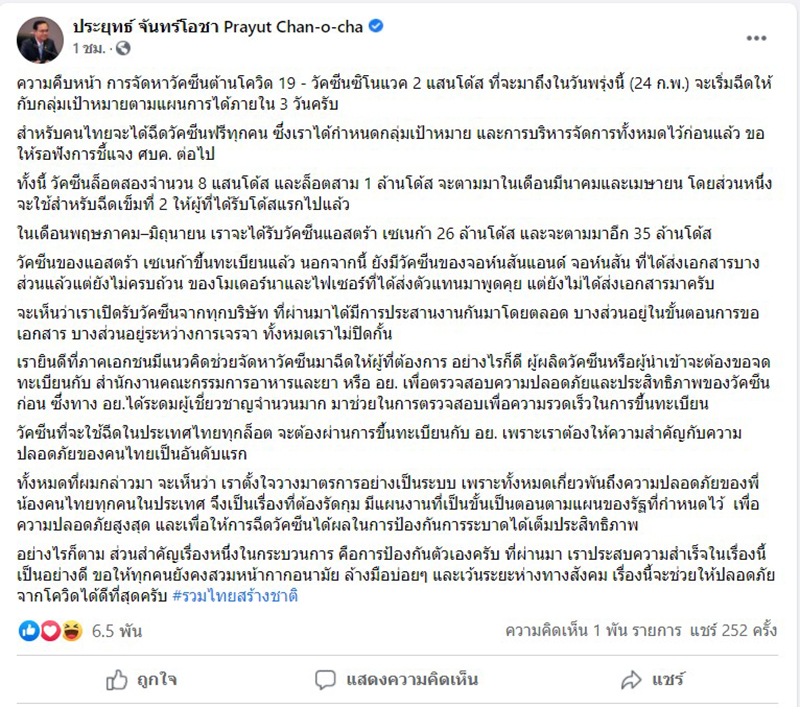Image resolution: width=800 pixels, height=707 pixels.
Task: Click the blue Like reaction emoji
Action: [29, 631]
